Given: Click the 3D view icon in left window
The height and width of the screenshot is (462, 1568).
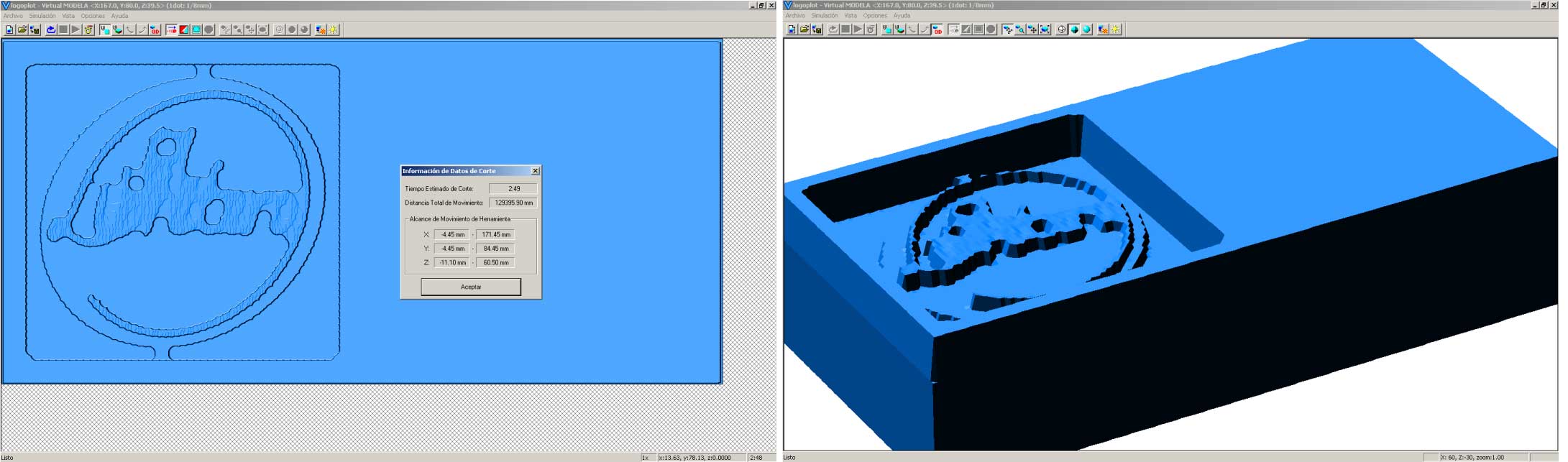Looking at the screenshot, I should tap(155, 29).
